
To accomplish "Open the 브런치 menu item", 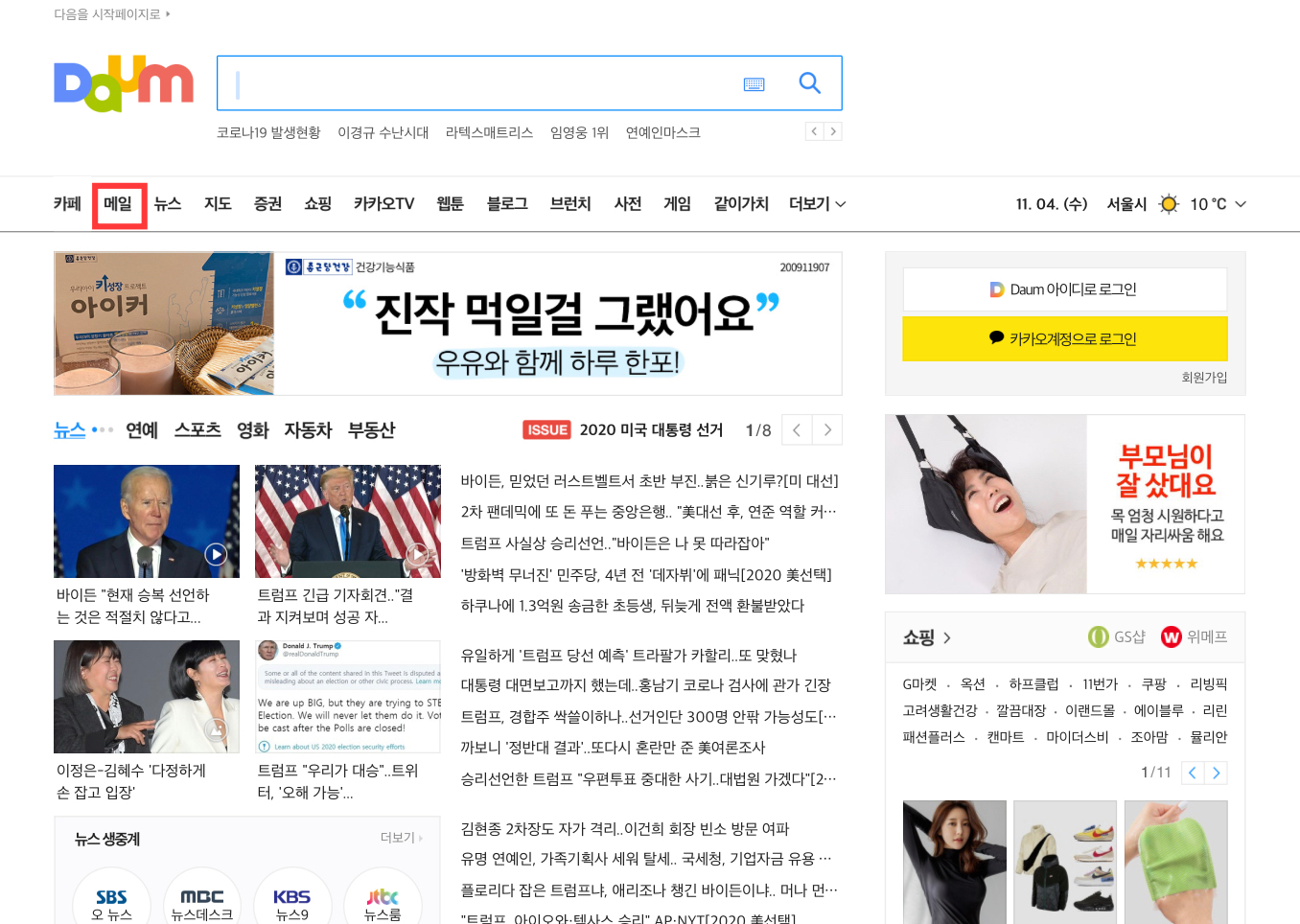I will click(570, 204).
